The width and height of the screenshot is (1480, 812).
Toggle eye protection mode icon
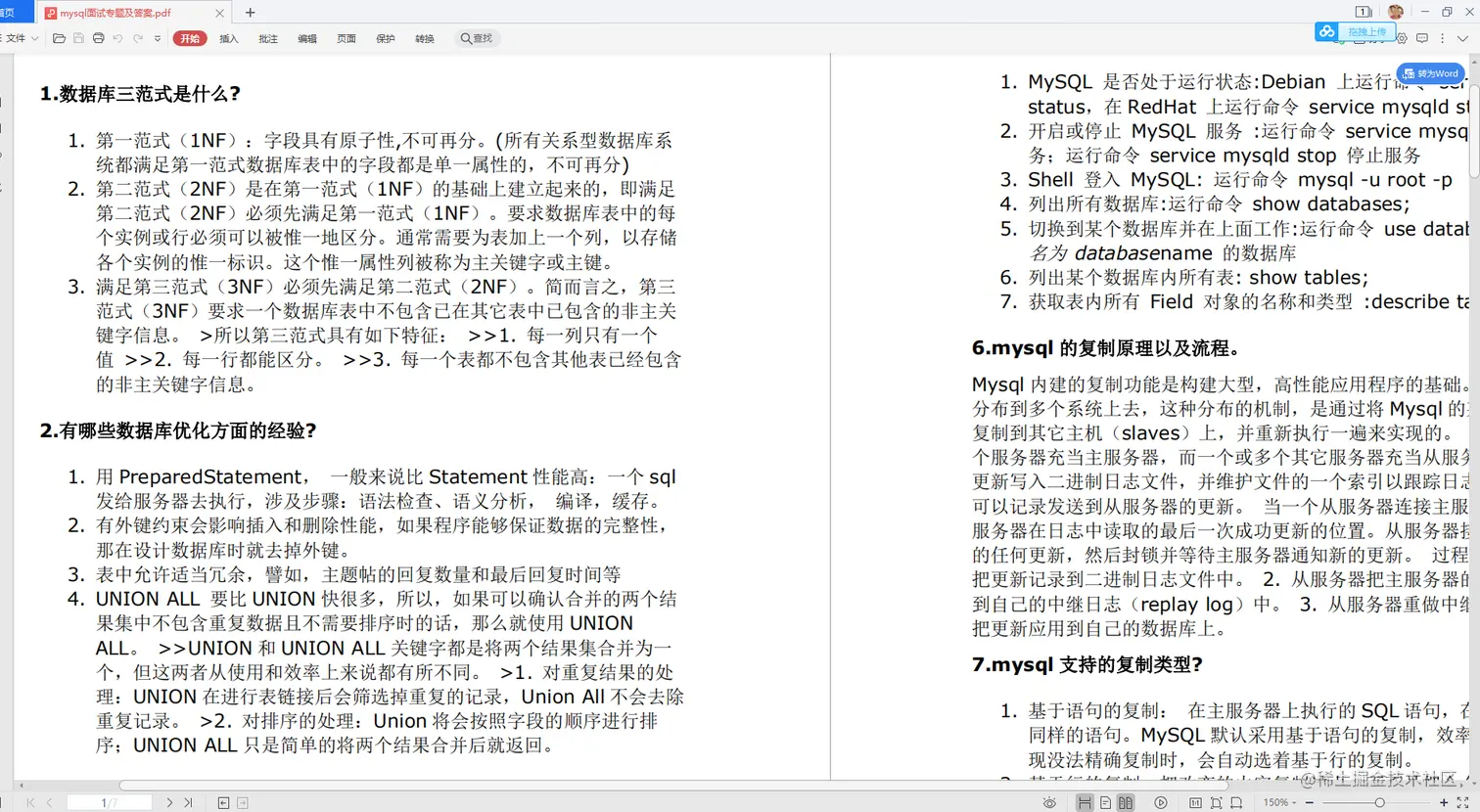[1049, 802]
